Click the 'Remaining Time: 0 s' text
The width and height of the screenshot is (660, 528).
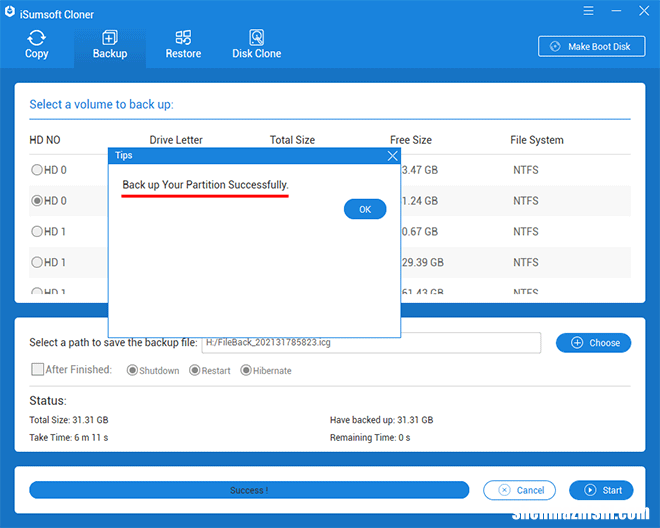(370, 437)
